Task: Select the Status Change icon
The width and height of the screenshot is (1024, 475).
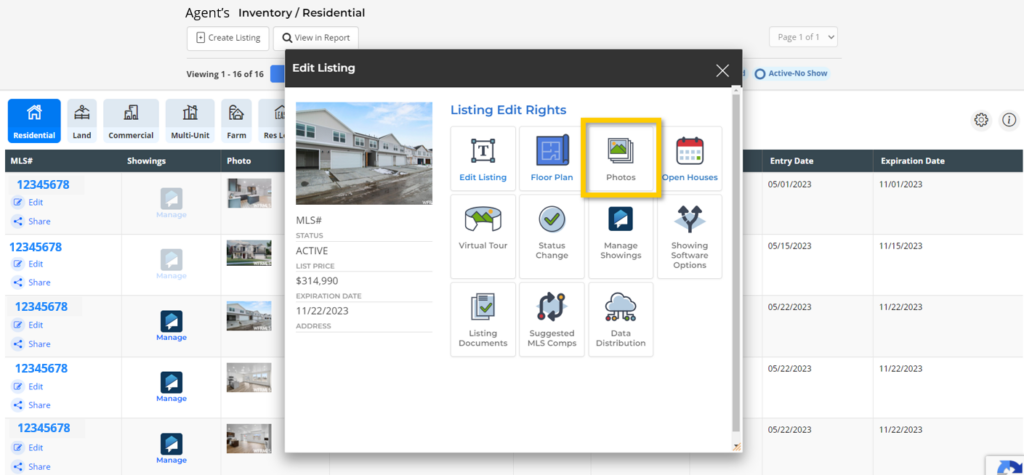Action: (552, 236)
